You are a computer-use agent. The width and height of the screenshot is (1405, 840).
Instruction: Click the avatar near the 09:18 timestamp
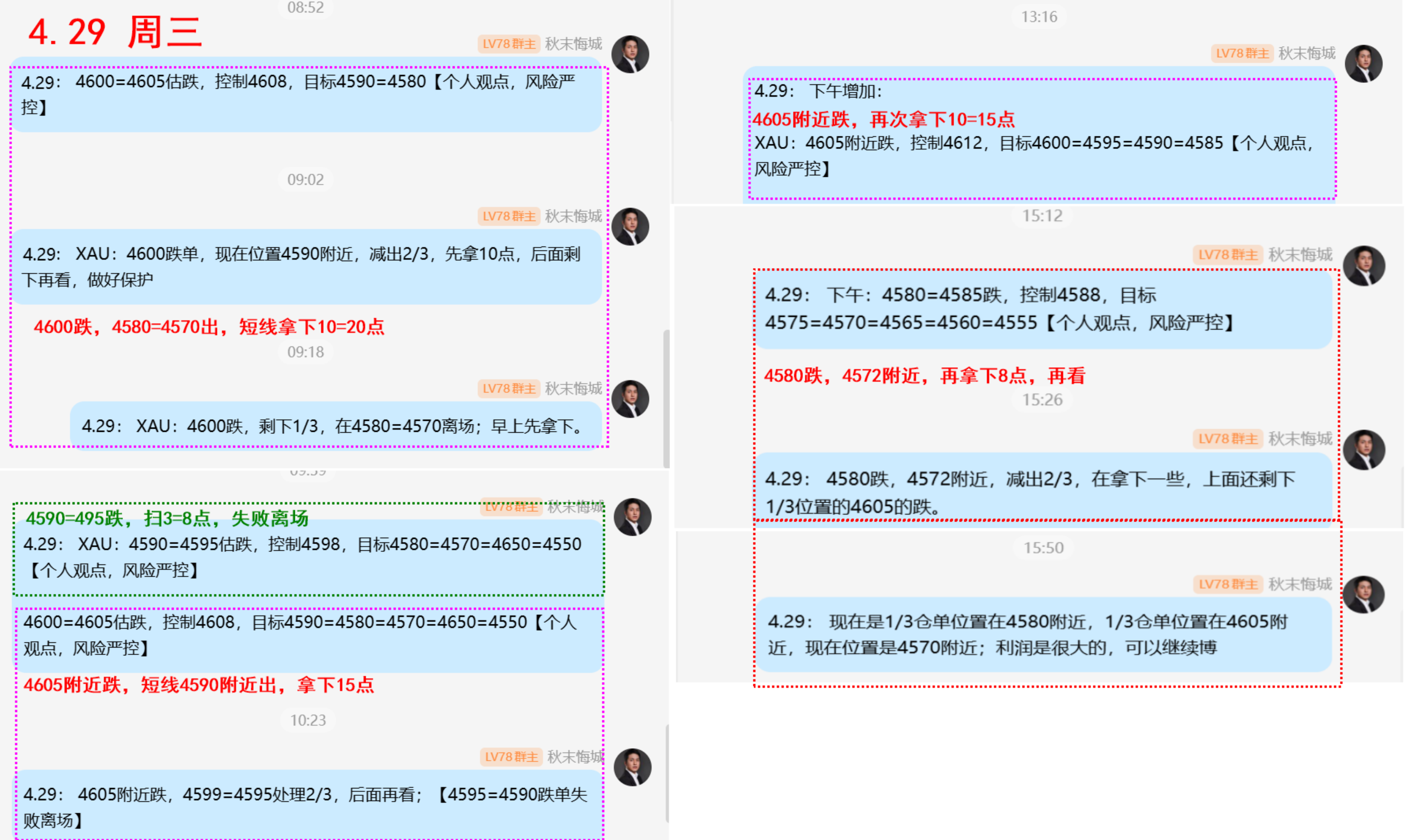click(x=632, y=399)
